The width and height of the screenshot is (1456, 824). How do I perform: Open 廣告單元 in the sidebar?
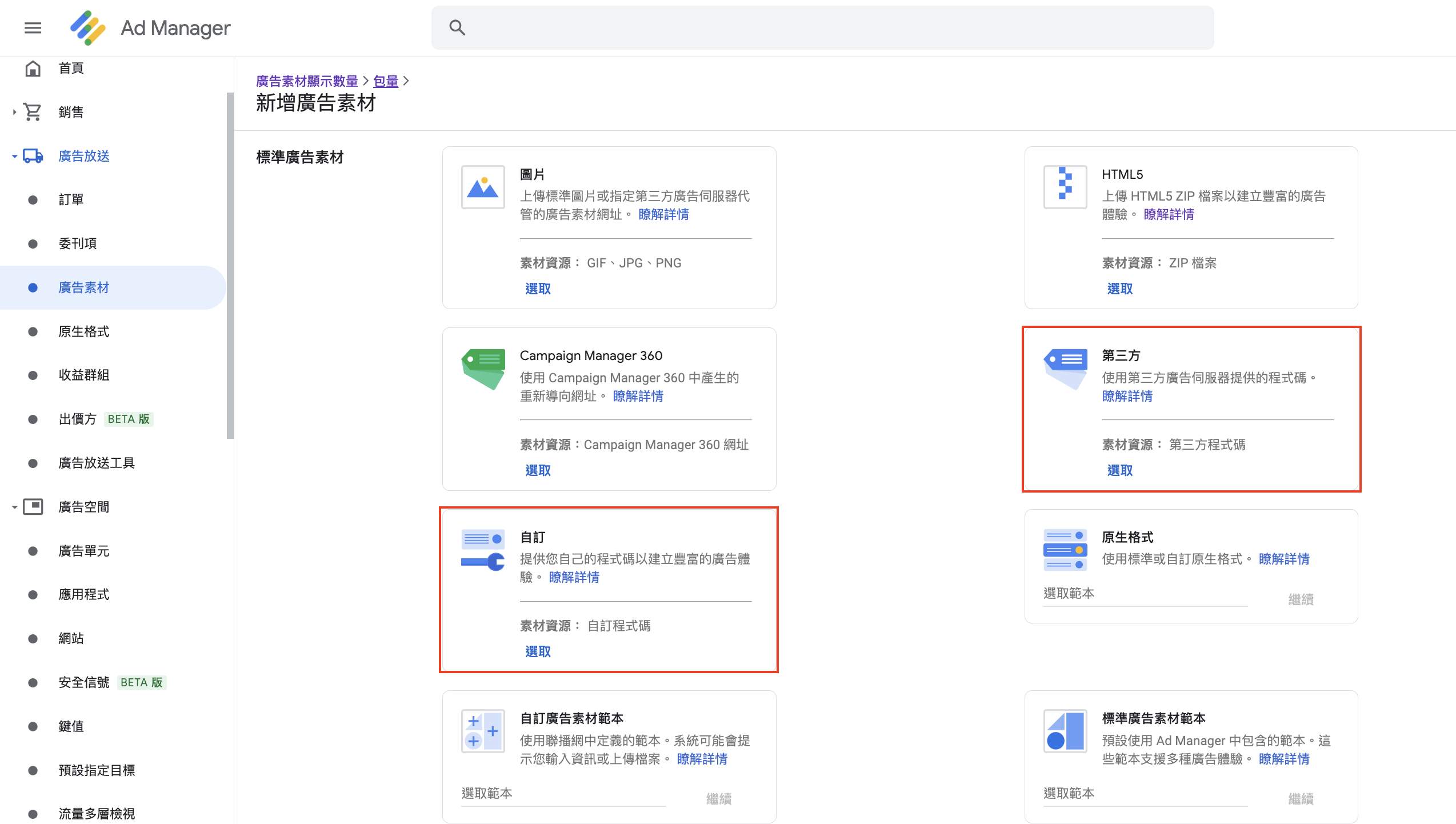[x=113, y=551]
